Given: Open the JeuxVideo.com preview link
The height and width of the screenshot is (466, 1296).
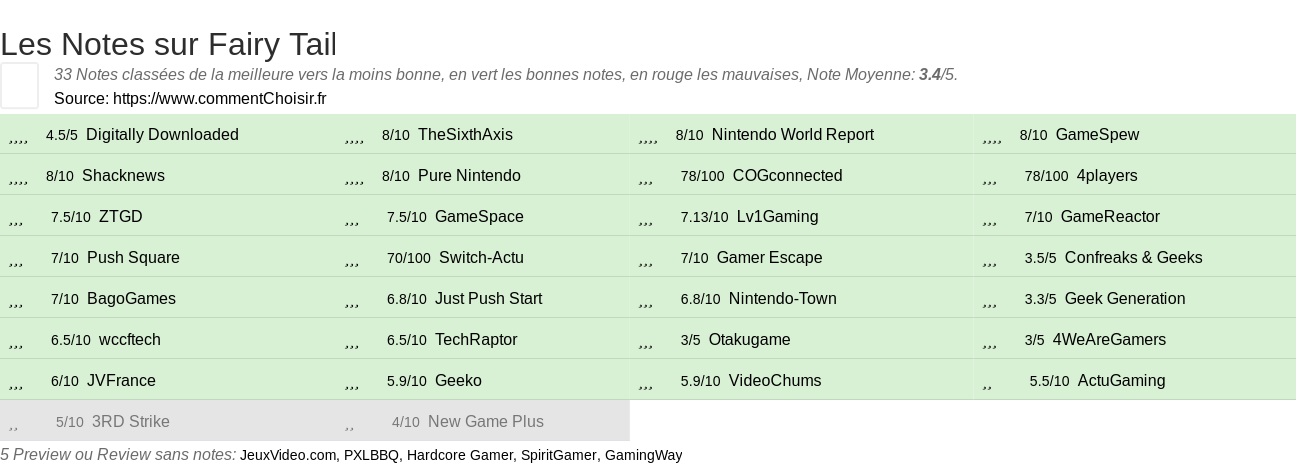Looking at the screenshot, I should (x=288, y=455).
